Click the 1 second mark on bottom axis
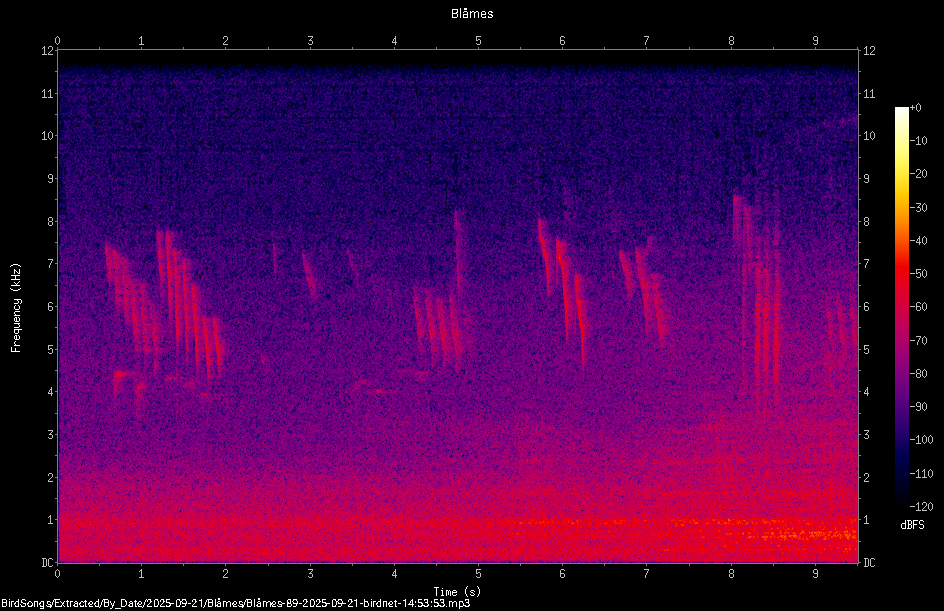 click(141, 574)
